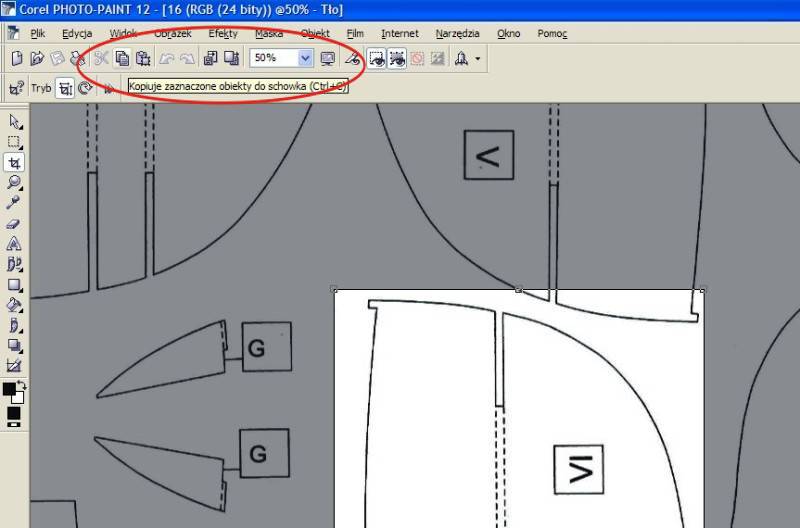Open the Plik menu
The height and width of the screenshot is (528, 800).
37,33
